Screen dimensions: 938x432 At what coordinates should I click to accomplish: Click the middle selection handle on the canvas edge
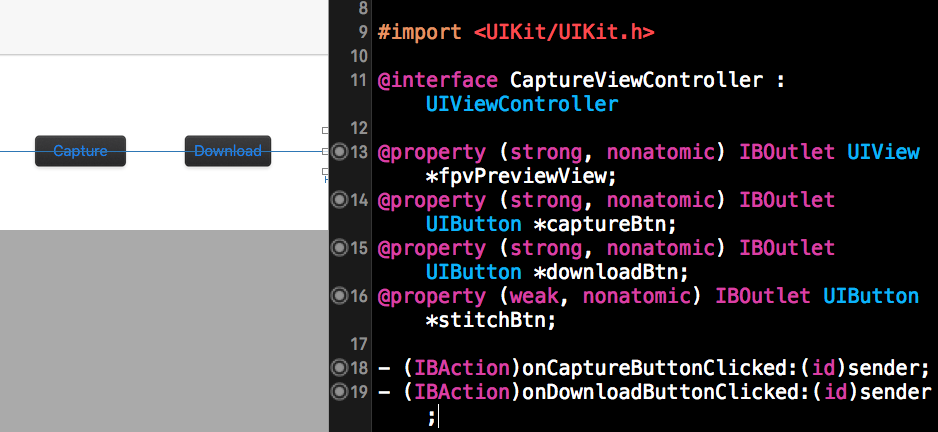click(325, 152)
